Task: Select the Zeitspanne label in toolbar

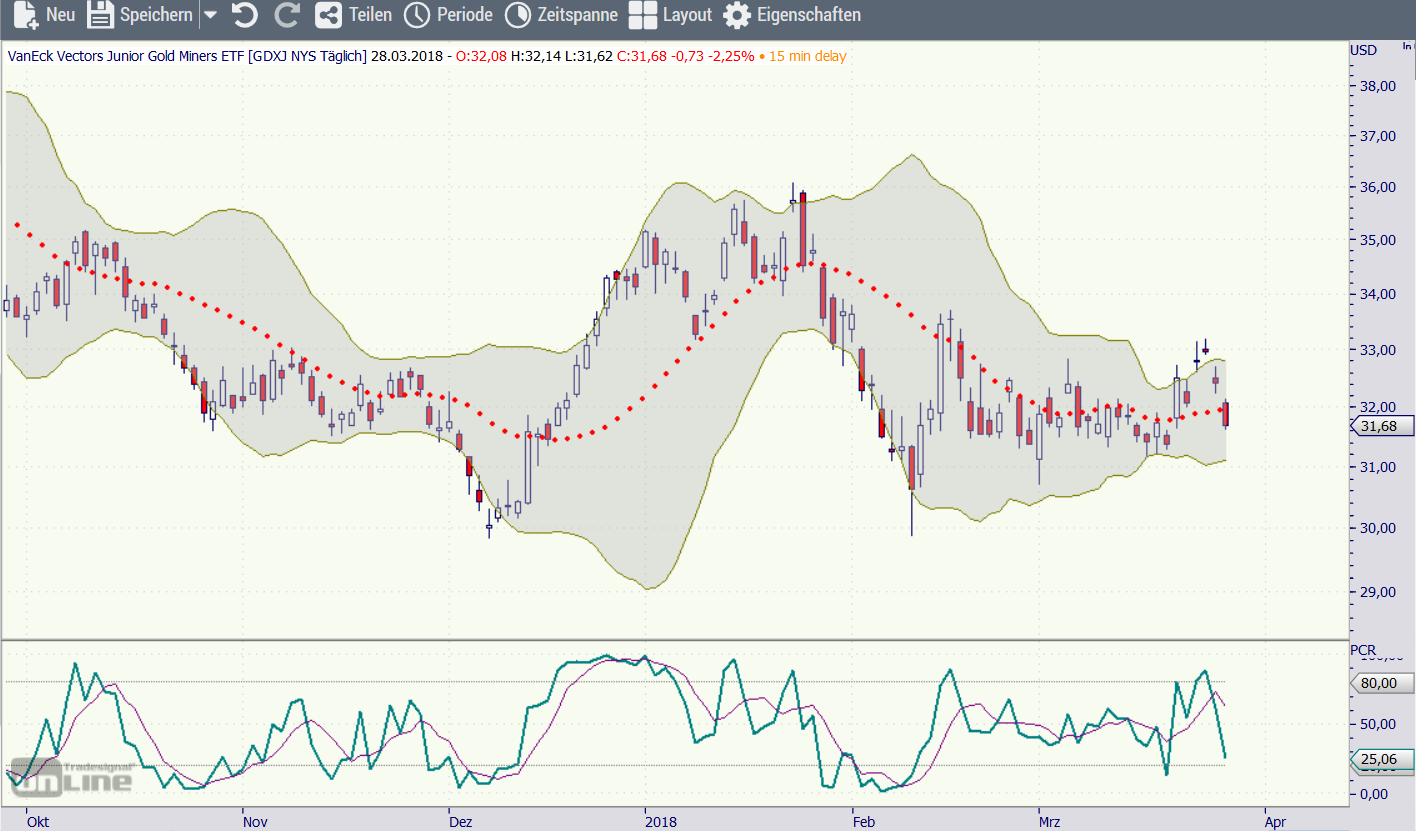Action: click(x=577, y=15)
